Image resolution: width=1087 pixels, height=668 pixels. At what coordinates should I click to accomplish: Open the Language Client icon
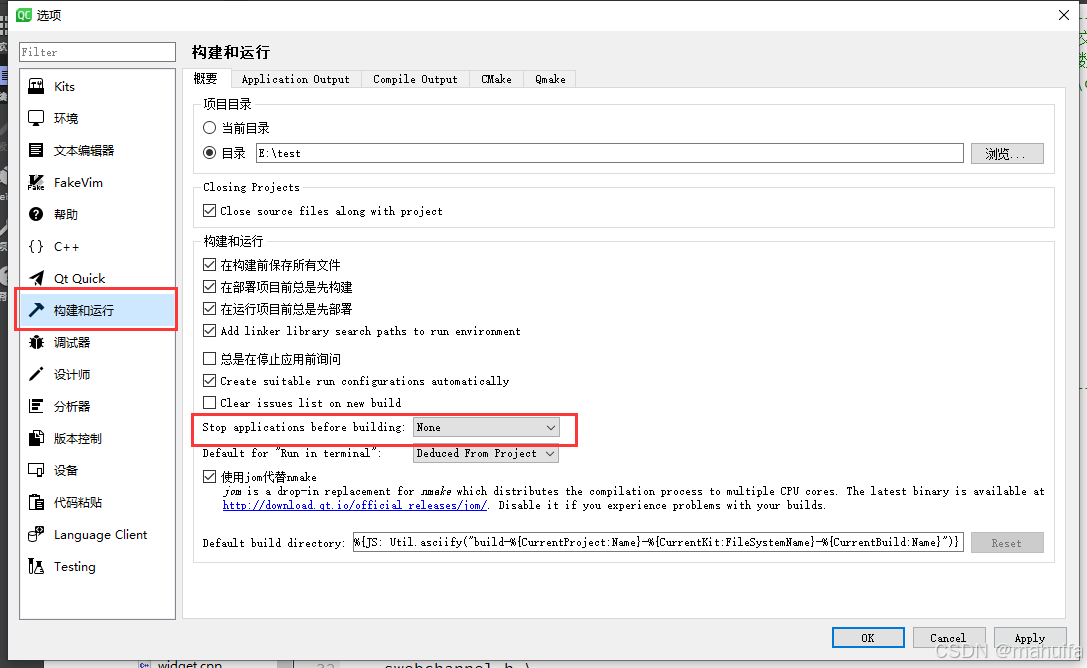click(36, 534)
